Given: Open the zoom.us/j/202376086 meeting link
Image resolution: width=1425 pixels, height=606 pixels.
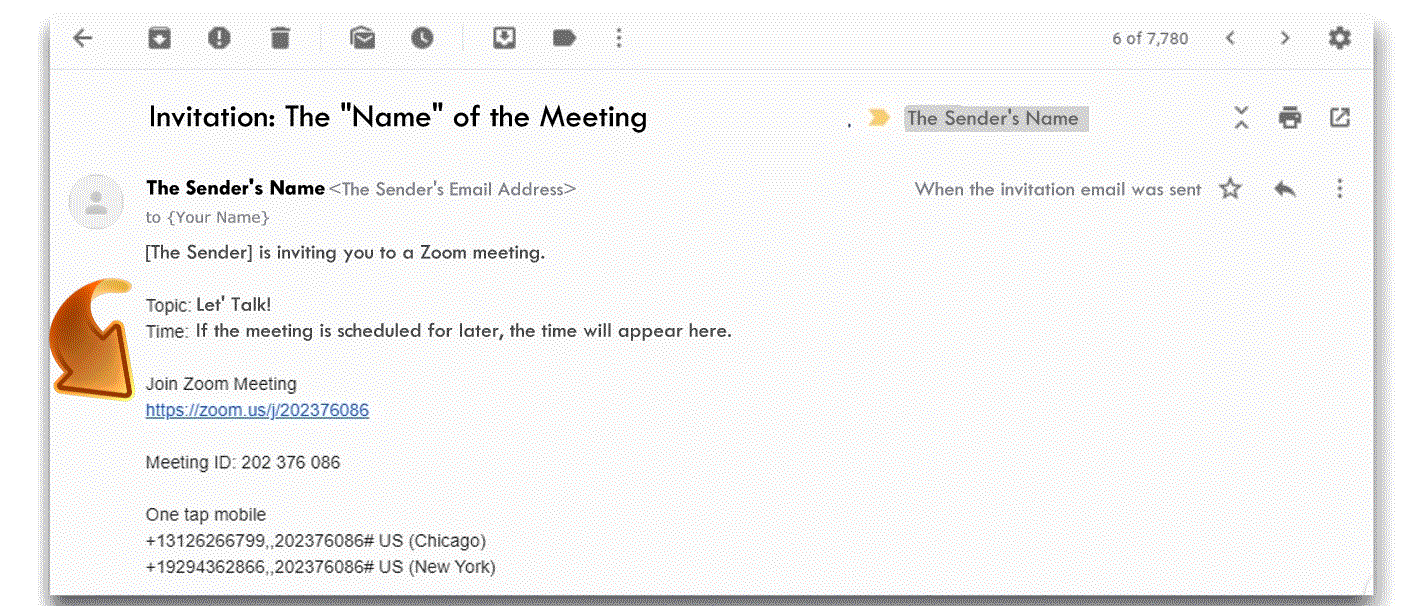Looking at the screenshot, I should tap(257, 410).
